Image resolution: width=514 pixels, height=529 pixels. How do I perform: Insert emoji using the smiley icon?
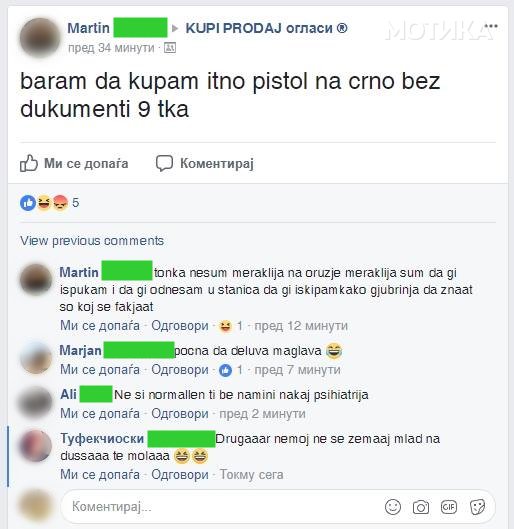tap(393, 507)
